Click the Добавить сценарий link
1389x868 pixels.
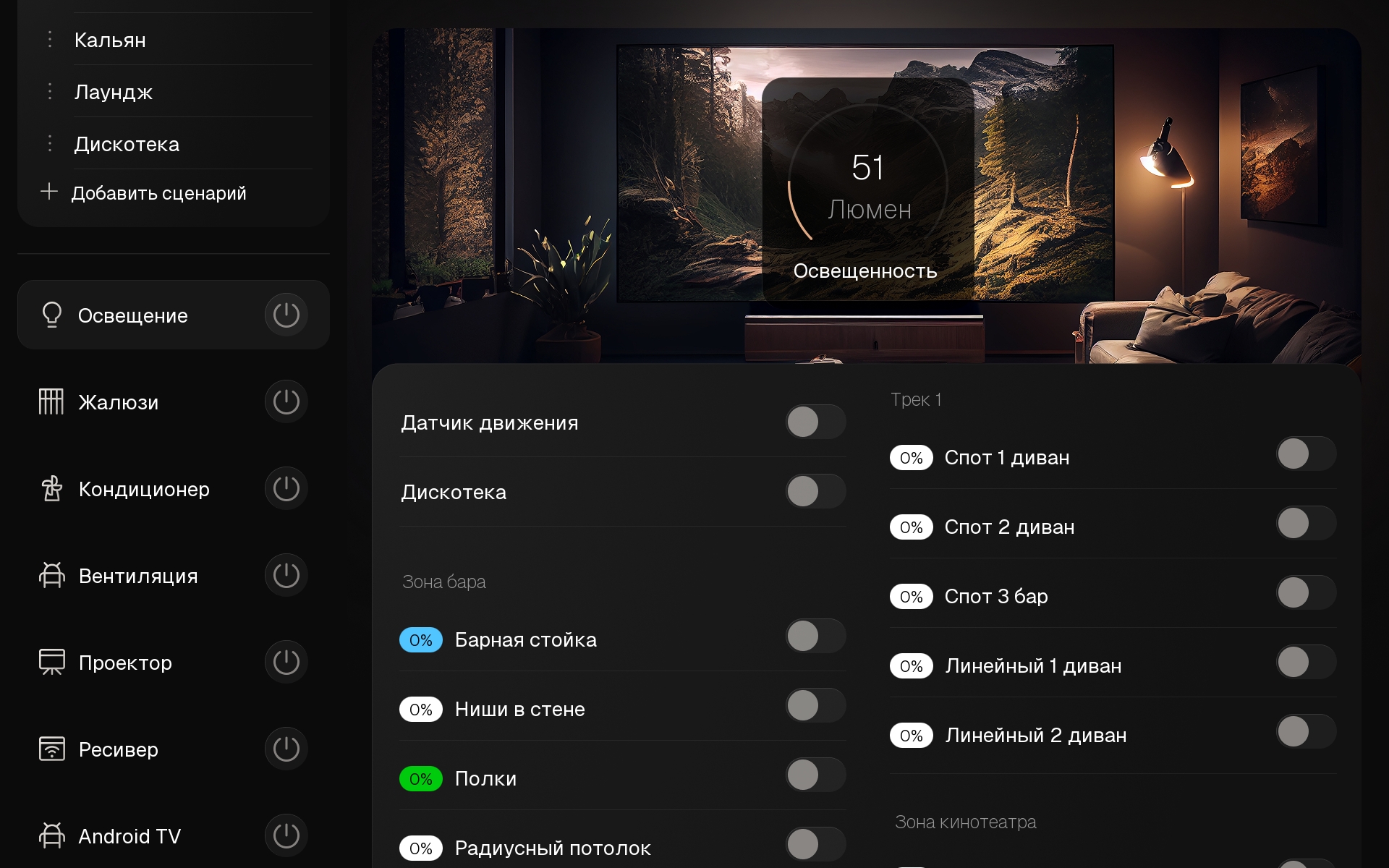click(158, 193)
